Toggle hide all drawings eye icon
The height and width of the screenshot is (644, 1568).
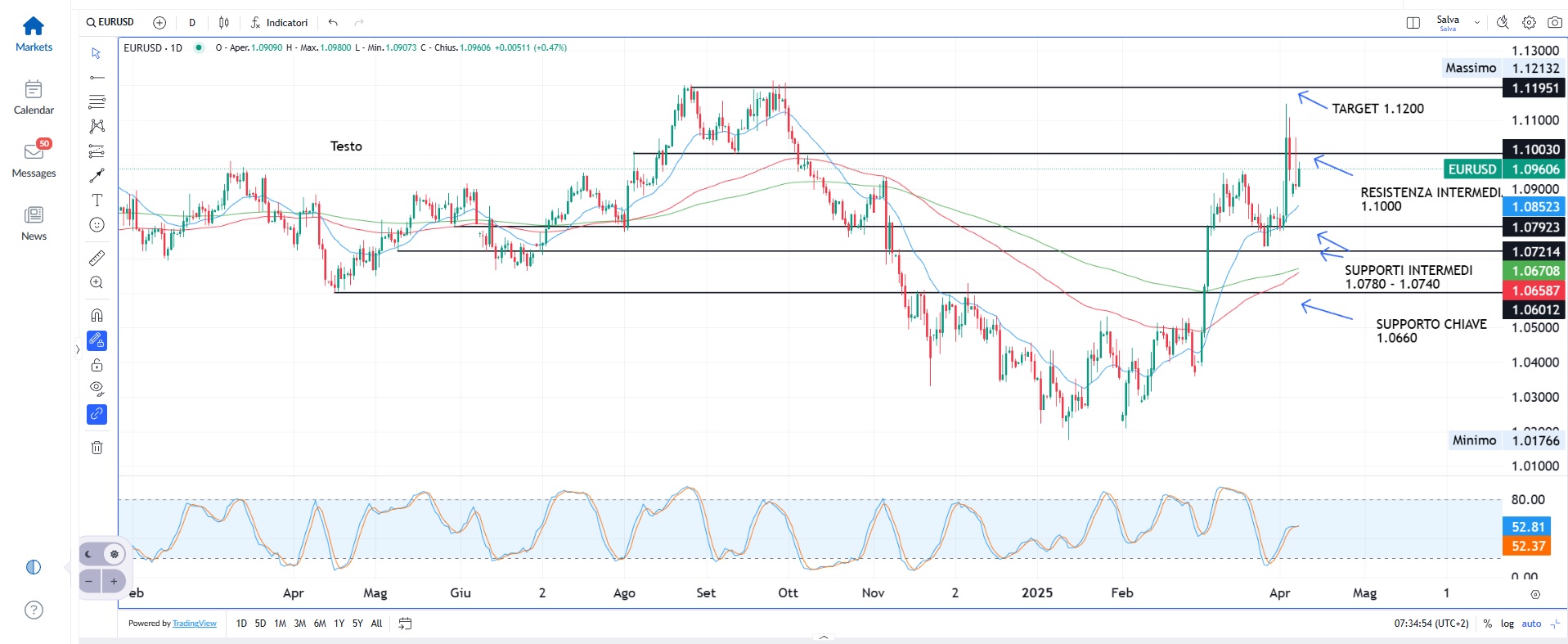tap(97, 389)
